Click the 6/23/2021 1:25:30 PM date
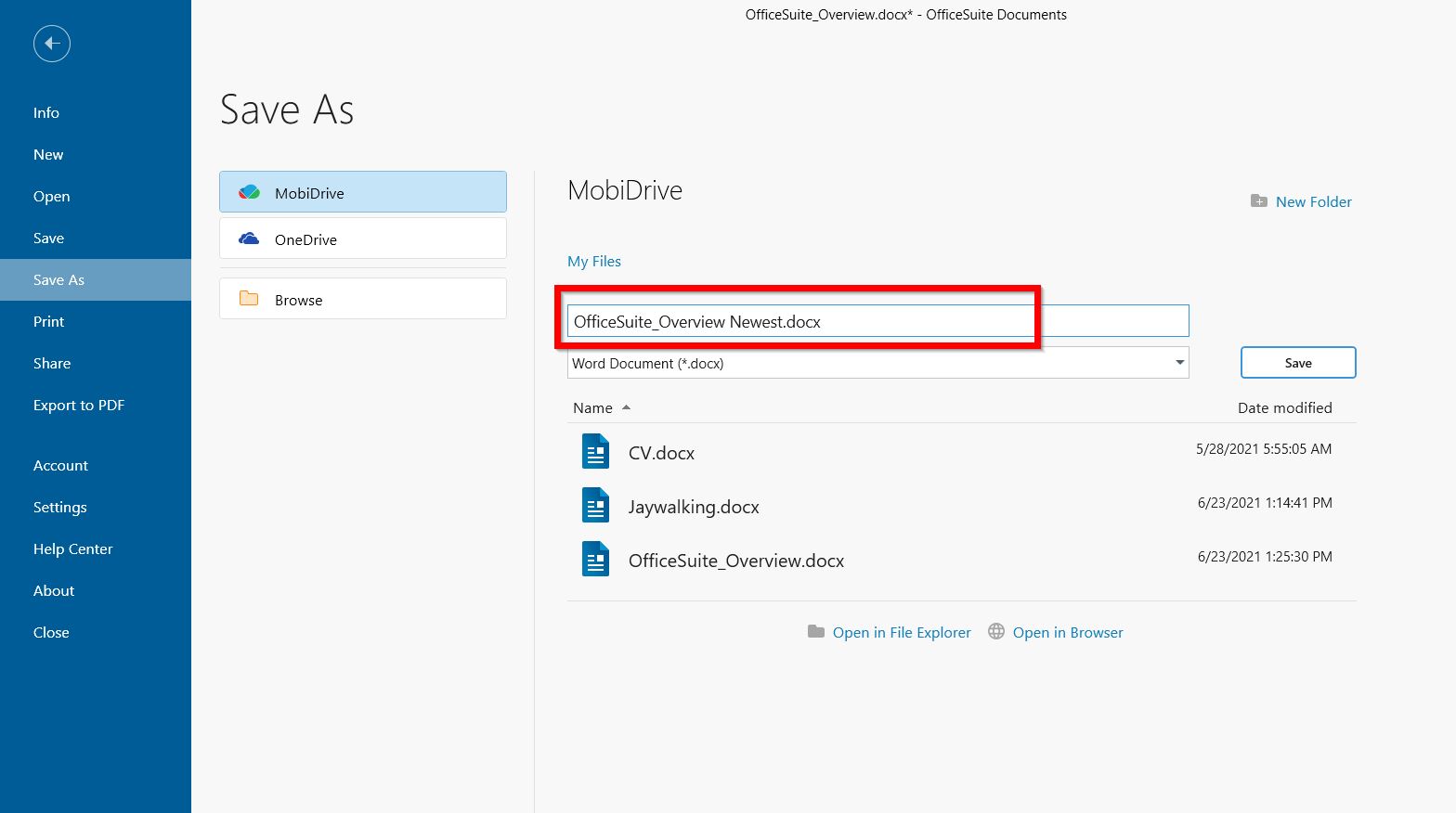1456x813 pixels. (1265, 556)
